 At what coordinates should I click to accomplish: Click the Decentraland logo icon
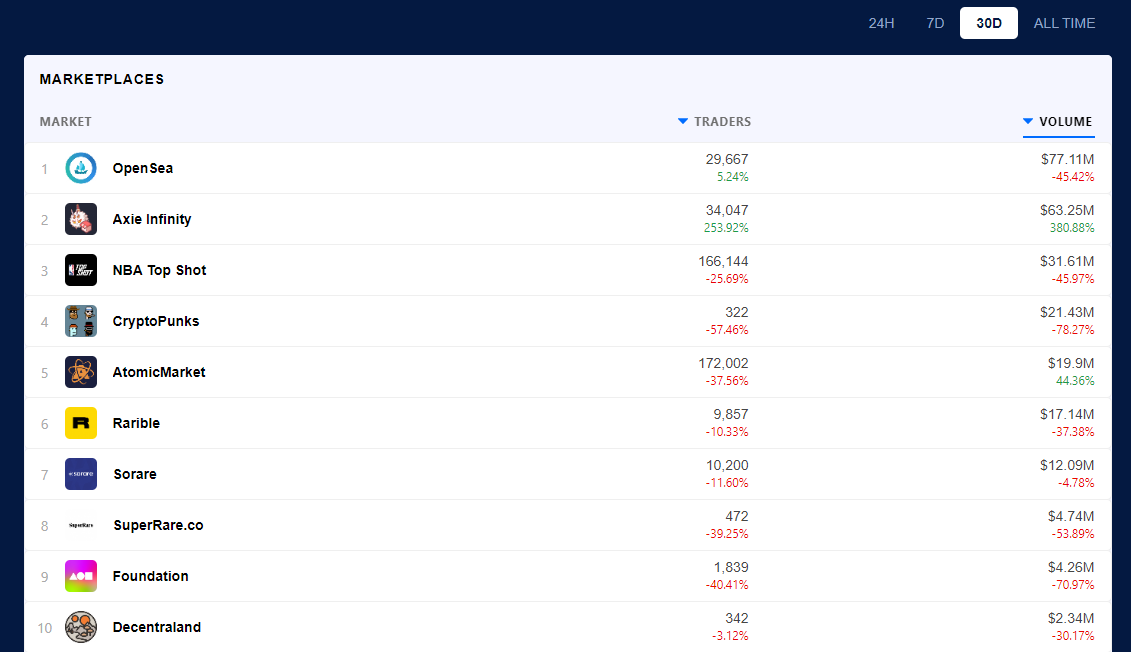(x=81, y=627)
